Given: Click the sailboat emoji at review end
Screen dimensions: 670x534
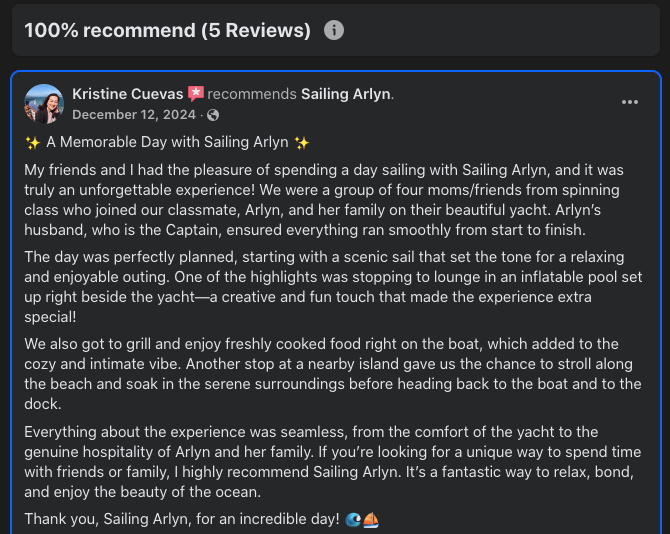Looking at the screenshot, I should click(369, 520).
